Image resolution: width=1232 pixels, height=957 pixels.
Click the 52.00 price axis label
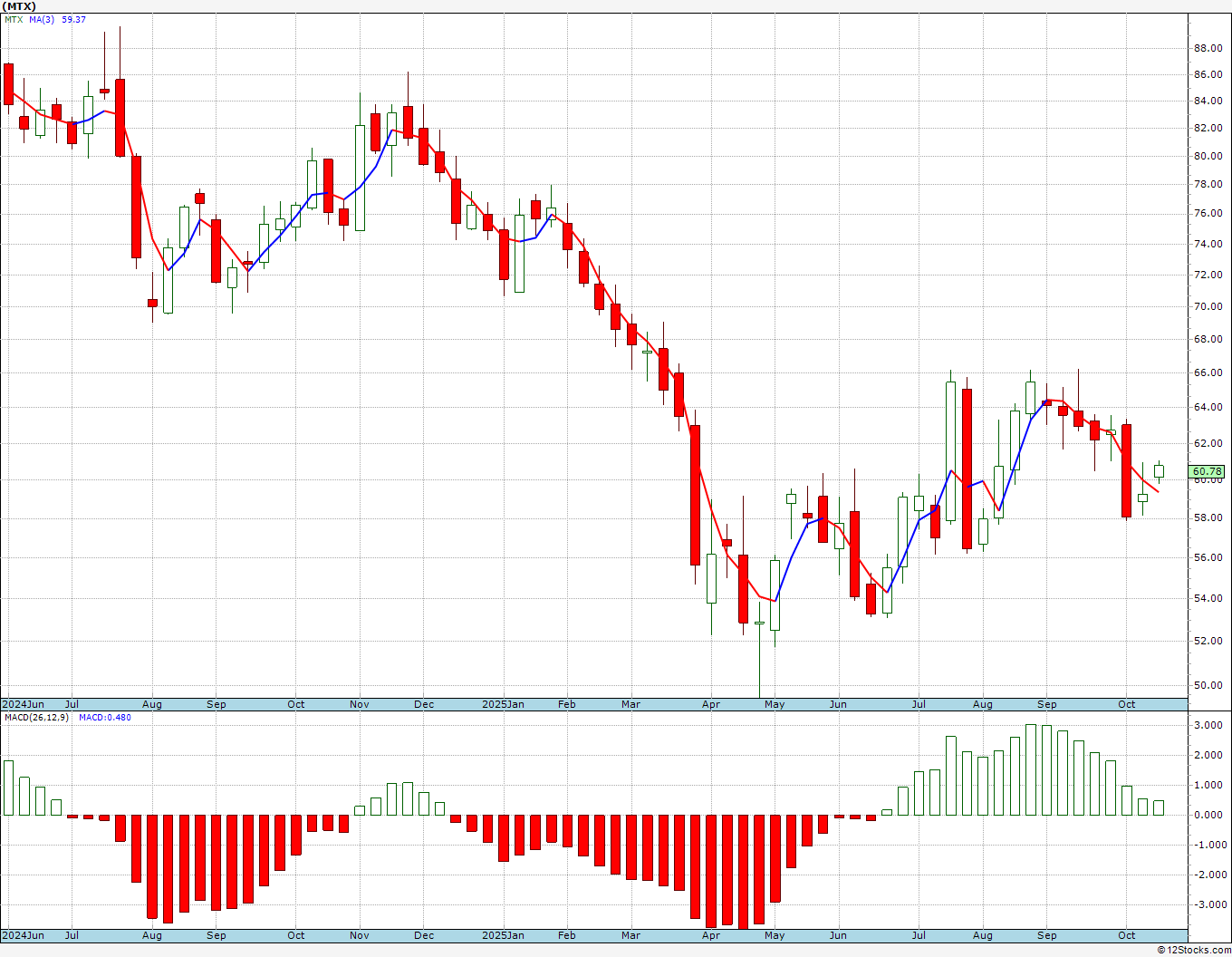tap(1208, 641)
